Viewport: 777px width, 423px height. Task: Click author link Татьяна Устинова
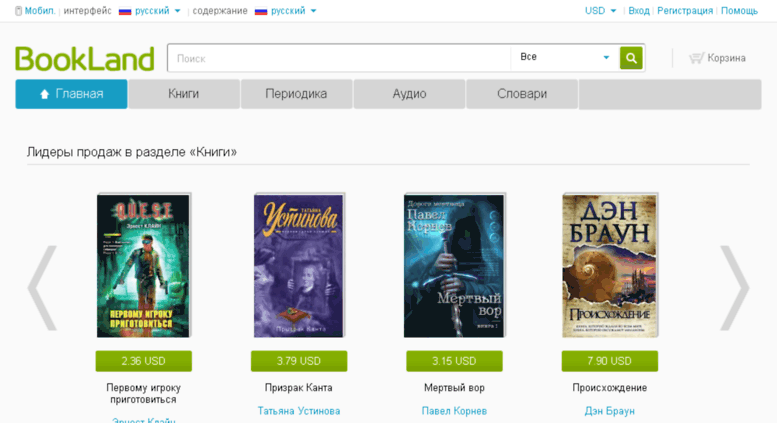tap(299, 411)
